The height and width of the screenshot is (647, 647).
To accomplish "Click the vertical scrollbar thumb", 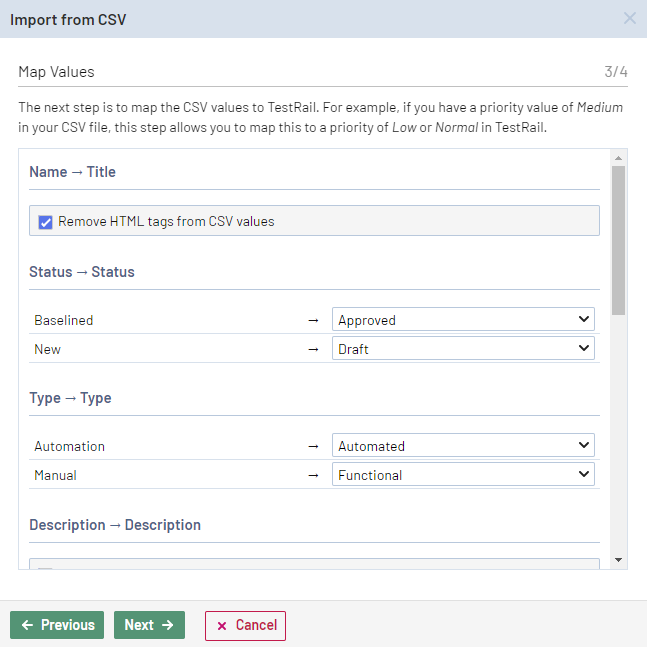I will [619, 240].
